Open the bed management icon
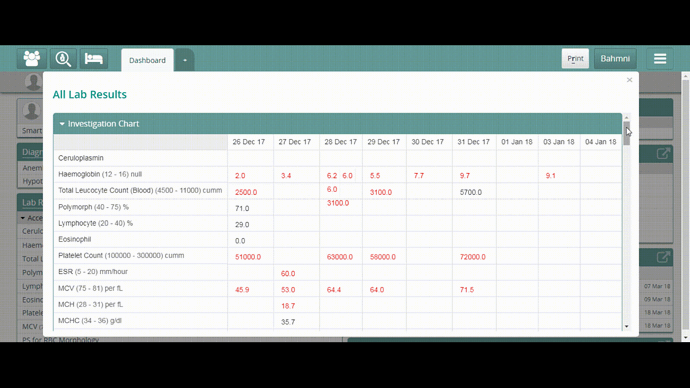This screenshot has width=690, height=388. tap(93, 59)
